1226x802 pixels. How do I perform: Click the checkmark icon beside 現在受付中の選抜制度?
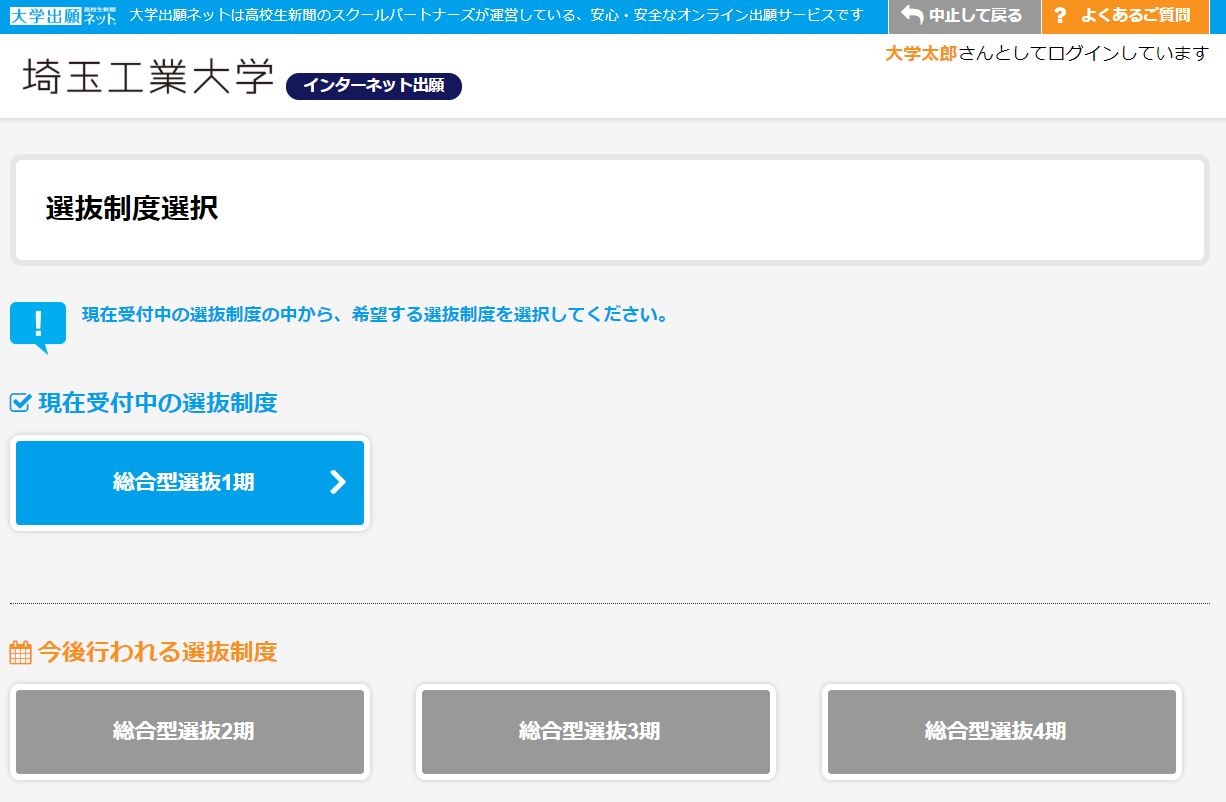point(20,403)
